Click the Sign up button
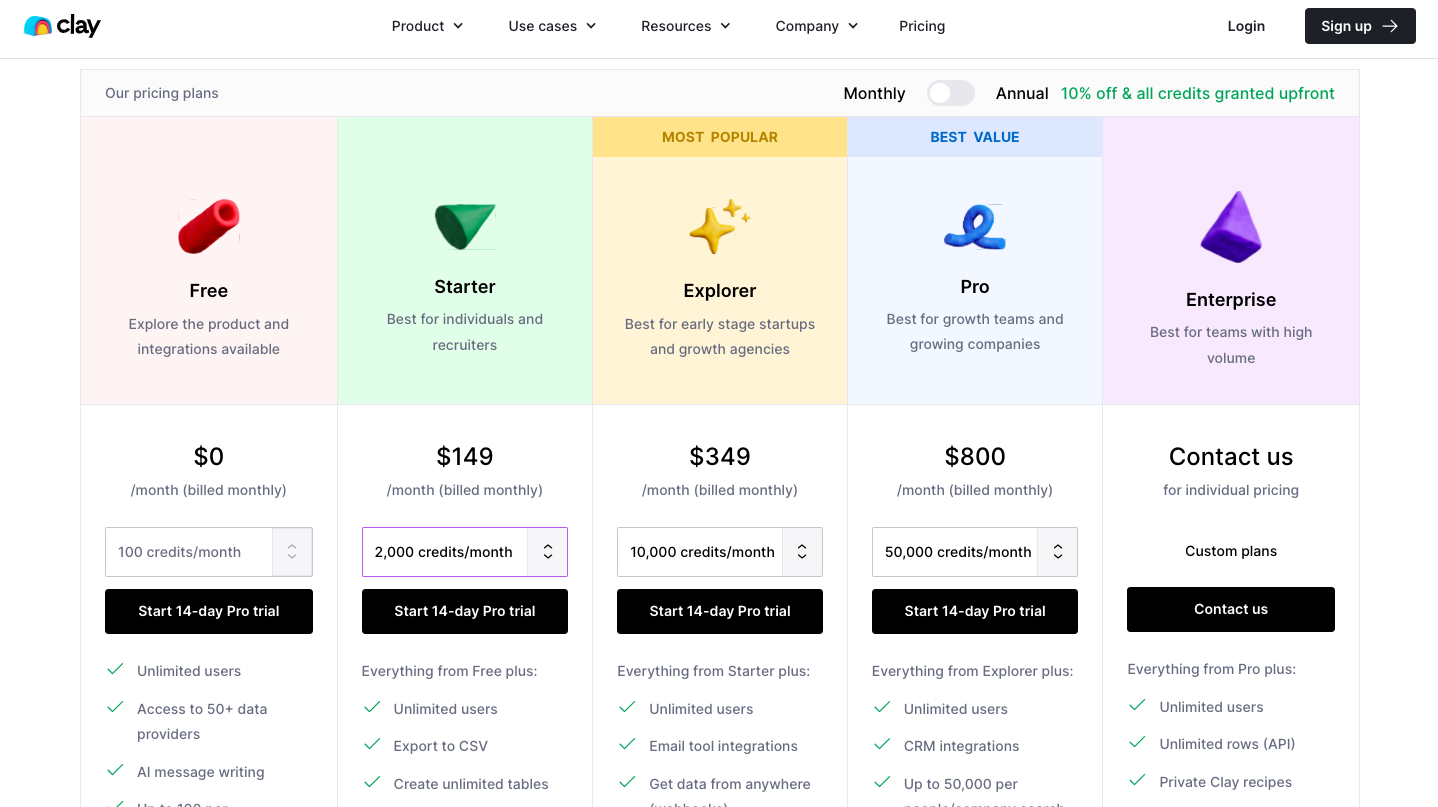Viewport: 1438px width, 807px height. [1359, 26]
